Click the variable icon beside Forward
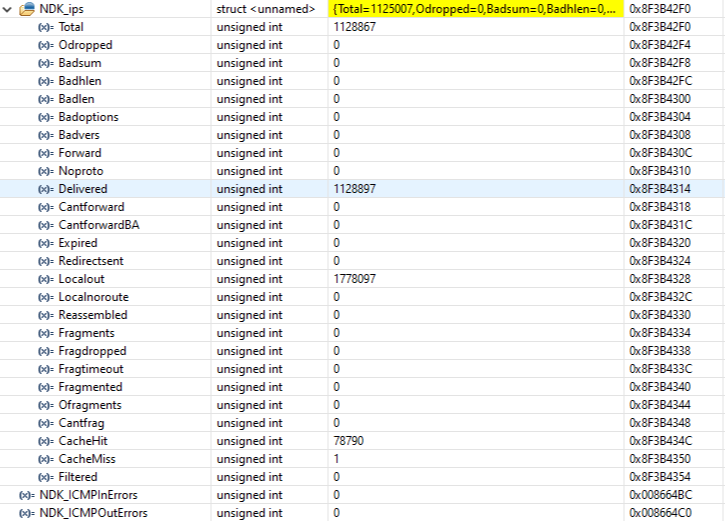 [x=46, y=153]
